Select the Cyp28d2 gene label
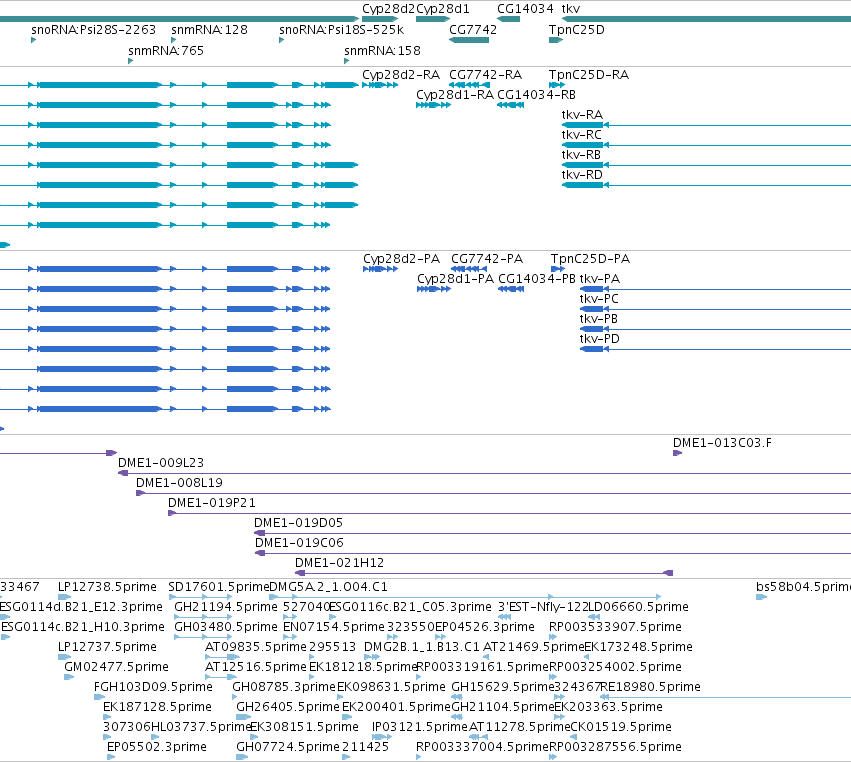This screenshot has height=762, width=851. tap(389, 9)
